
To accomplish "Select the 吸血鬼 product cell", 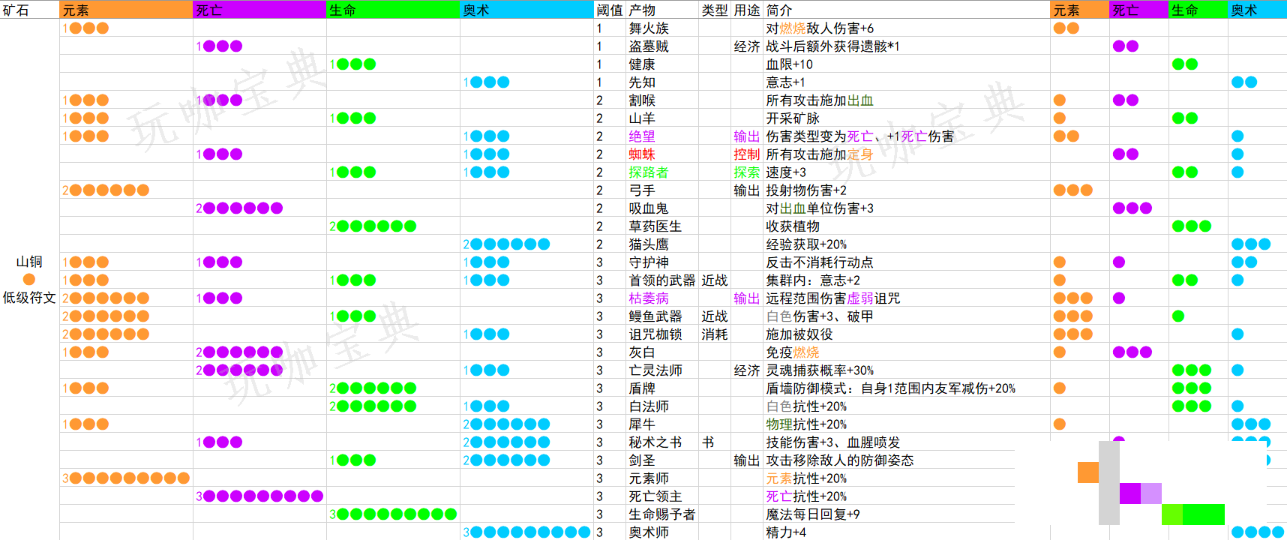I will click(x=649, y=208).
